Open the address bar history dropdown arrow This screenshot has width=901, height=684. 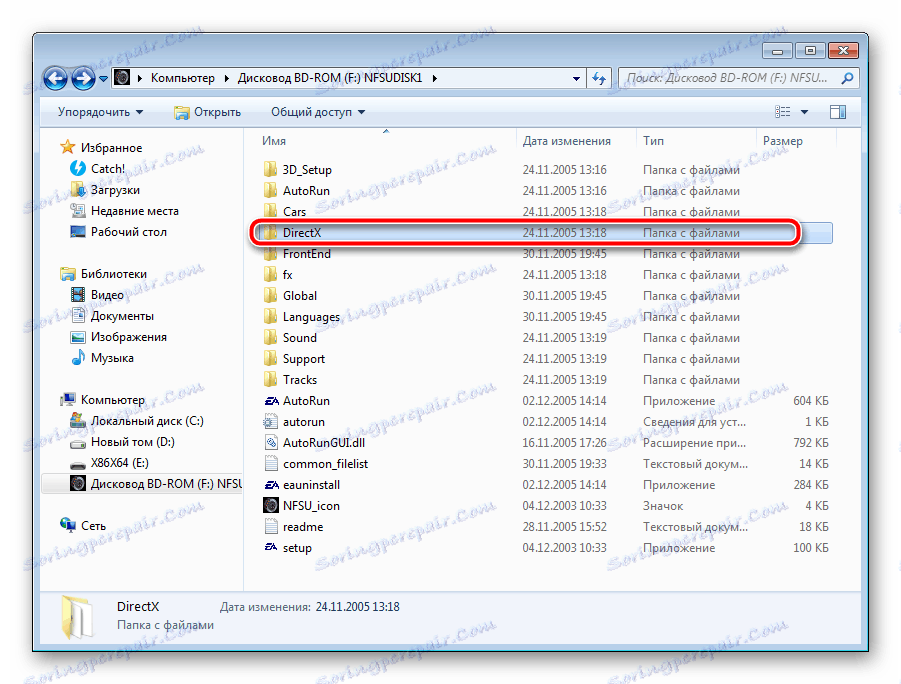click(x=576, y=79)
